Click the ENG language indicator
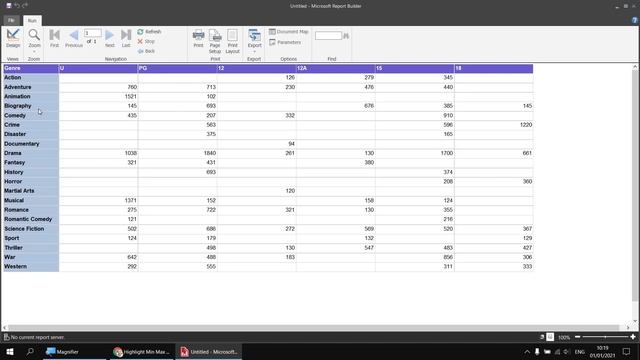 [580, 352]
